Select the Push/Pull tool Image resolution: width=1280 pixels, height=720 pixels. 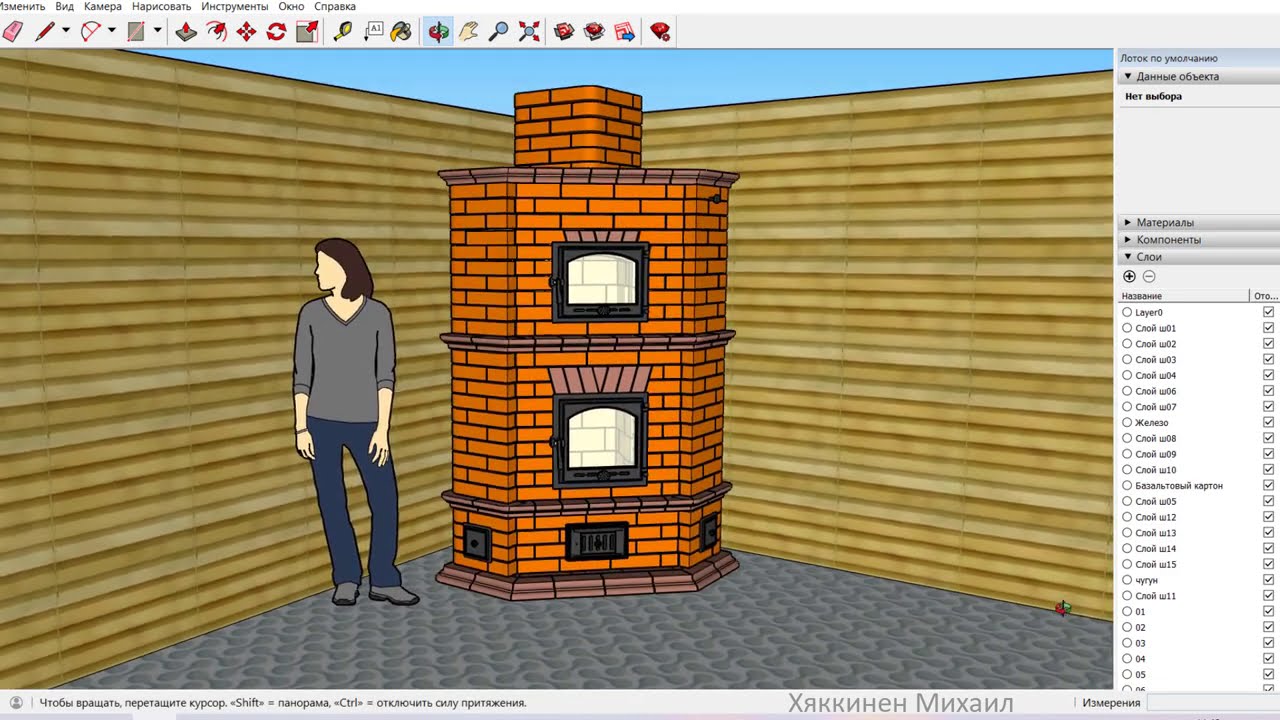[186, 32]
